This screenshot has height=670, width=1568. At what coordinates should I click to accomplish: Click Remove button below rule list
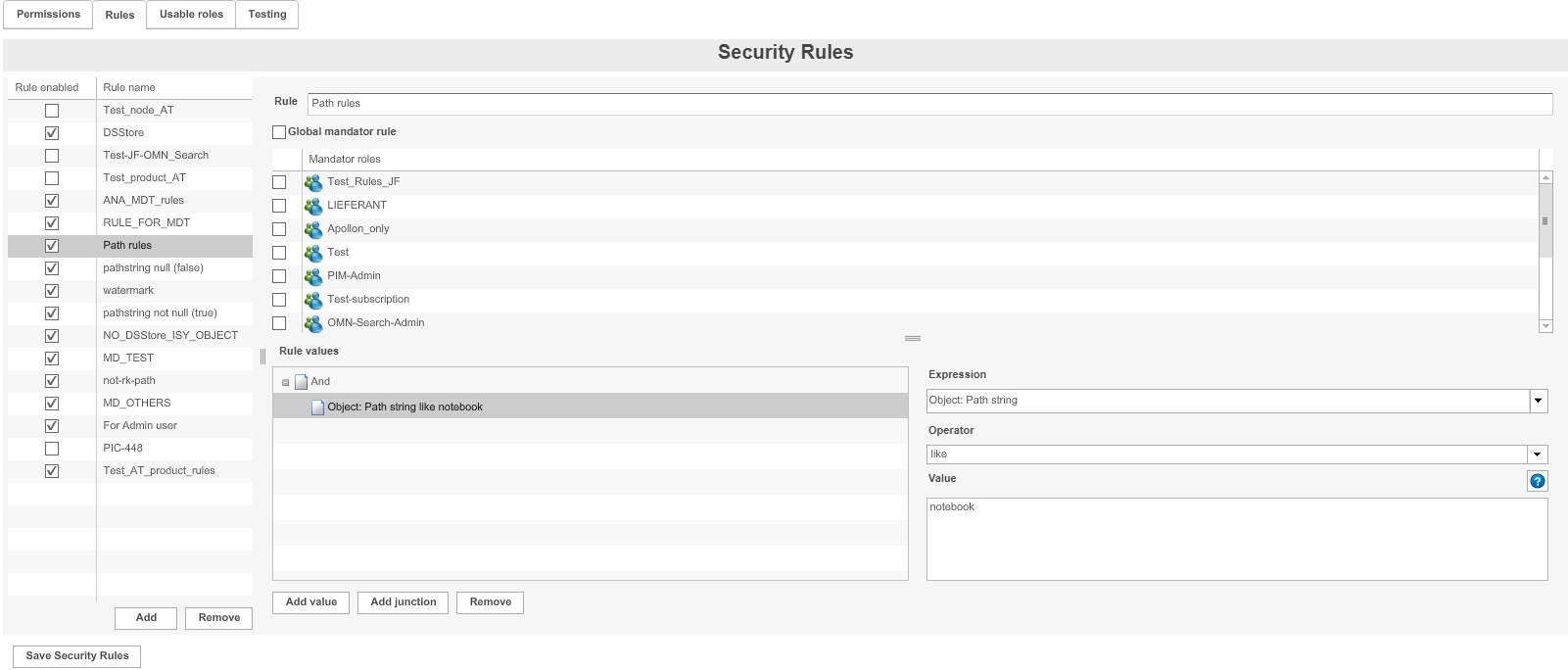coord(219,618)
